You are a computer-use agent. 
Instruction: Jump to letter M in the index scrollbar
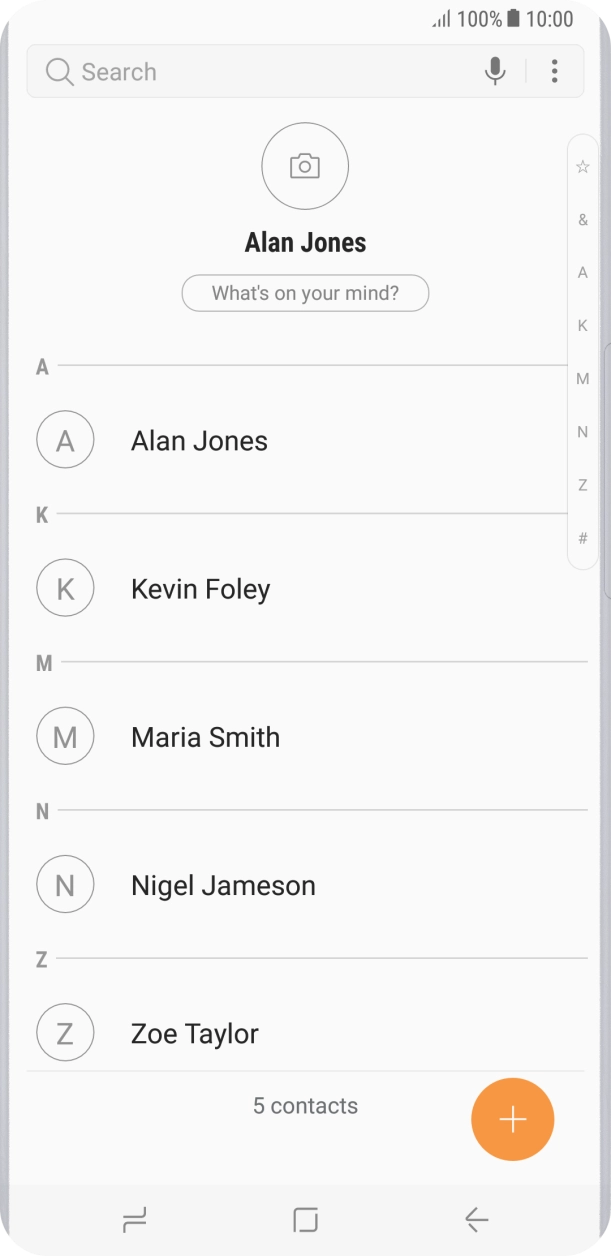[x=583, y=379]
